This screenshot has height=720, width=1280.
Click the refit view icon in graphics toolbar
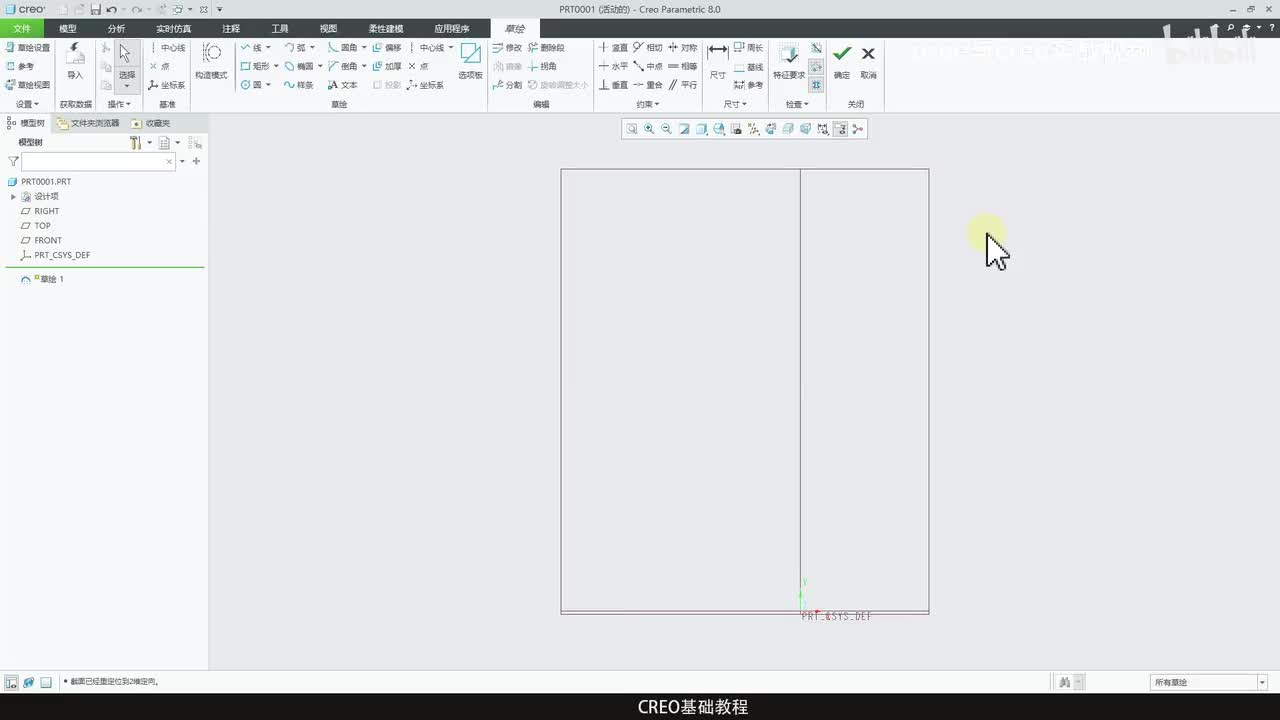point(632,129)
